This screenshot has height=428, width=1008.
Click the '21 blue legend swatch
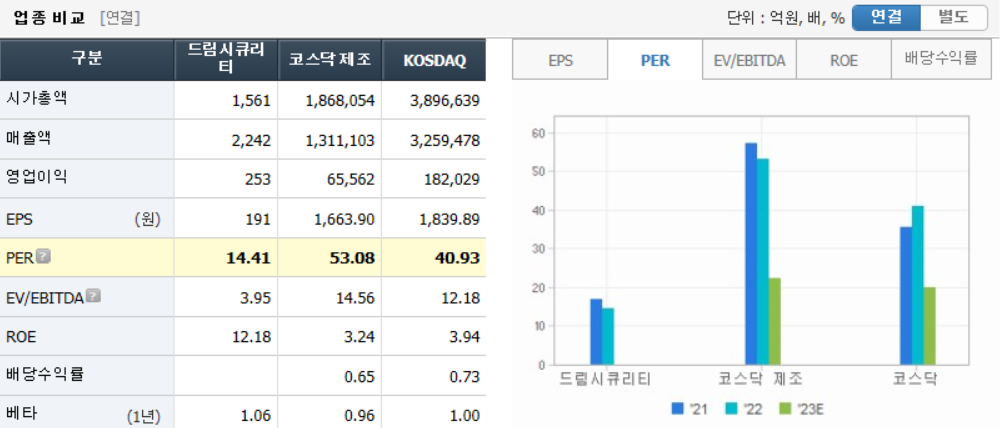(x=677, y=408)
